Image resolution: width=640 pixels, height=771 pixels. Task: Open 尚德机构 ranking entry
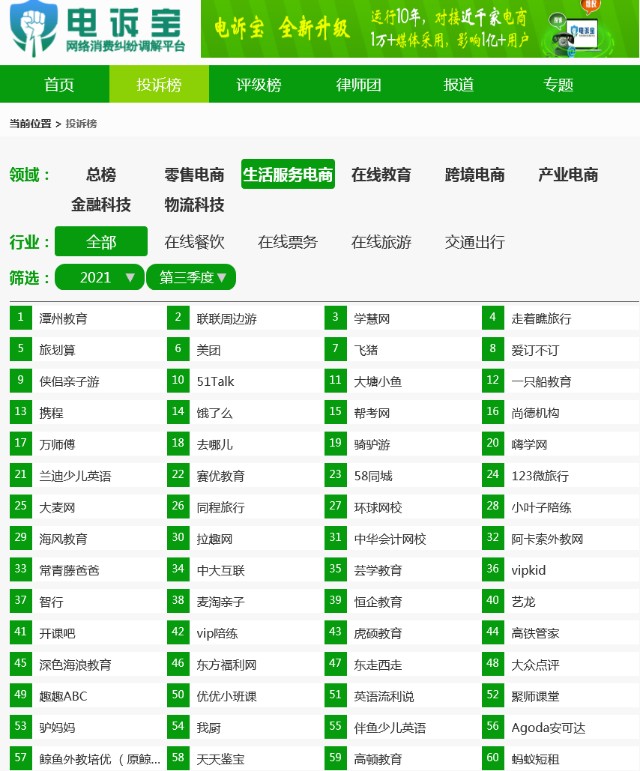[x=535, y=413]
